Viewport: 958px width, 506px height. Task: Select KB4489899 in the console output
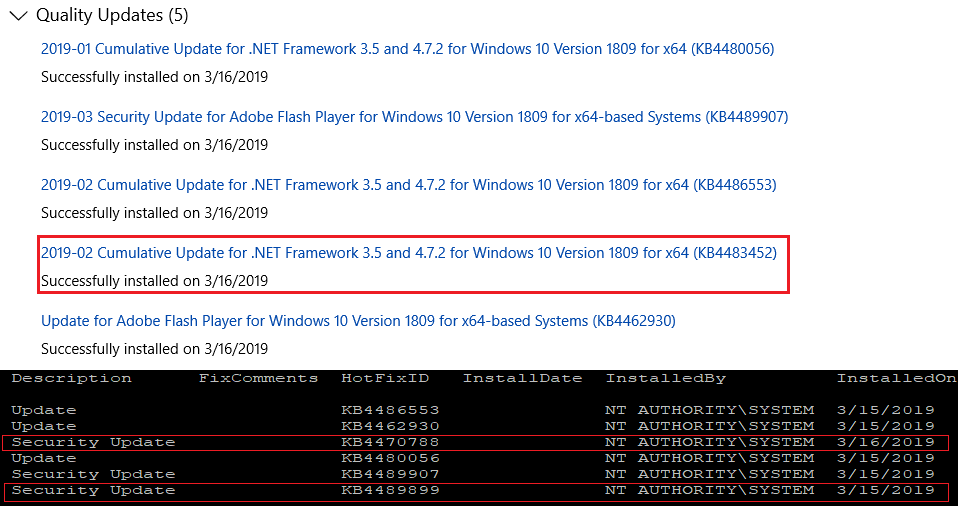point(390,490)
